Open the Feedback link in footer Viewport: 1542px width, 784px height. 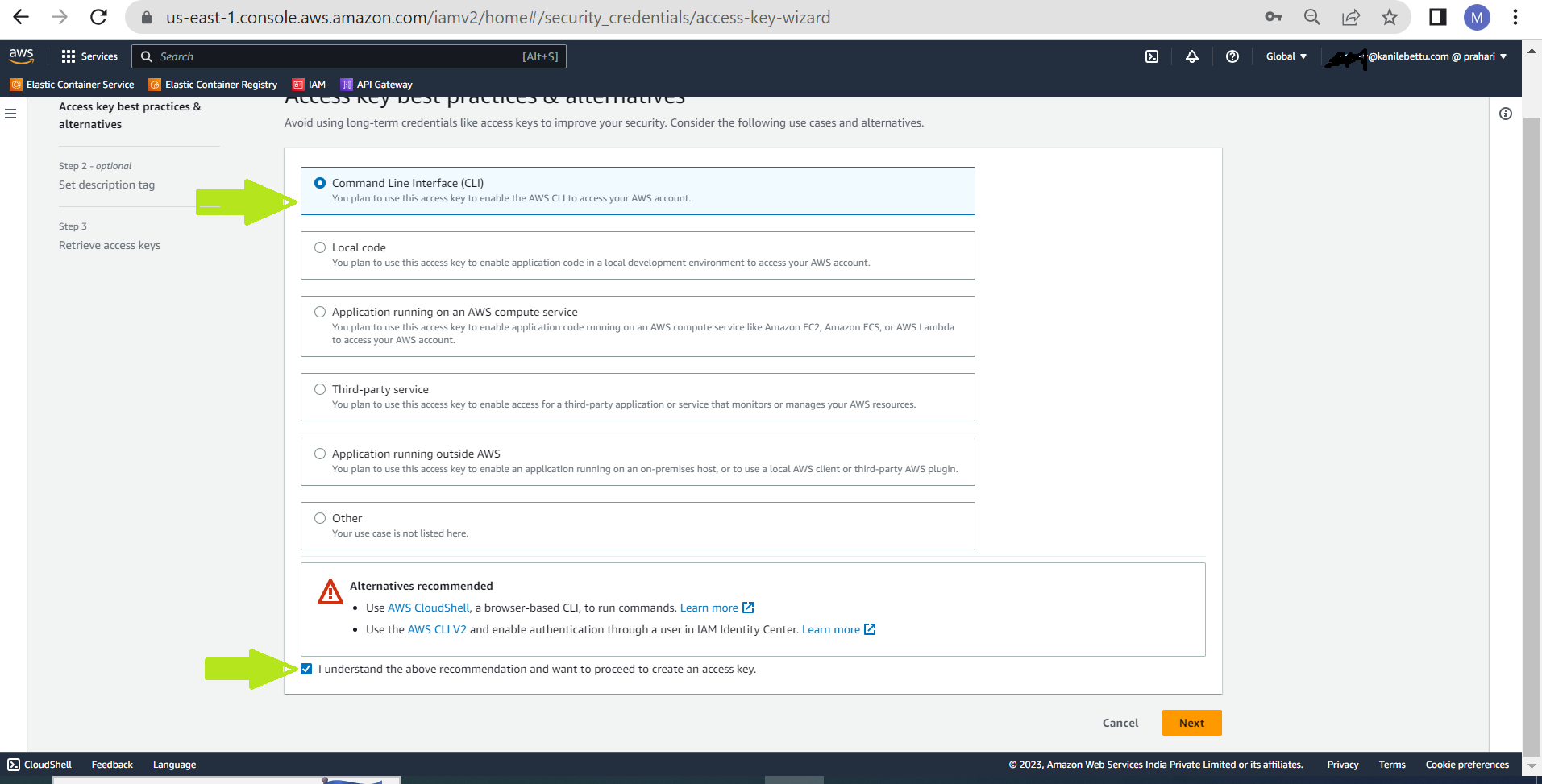pyautogui.click(x=112, y=765)
